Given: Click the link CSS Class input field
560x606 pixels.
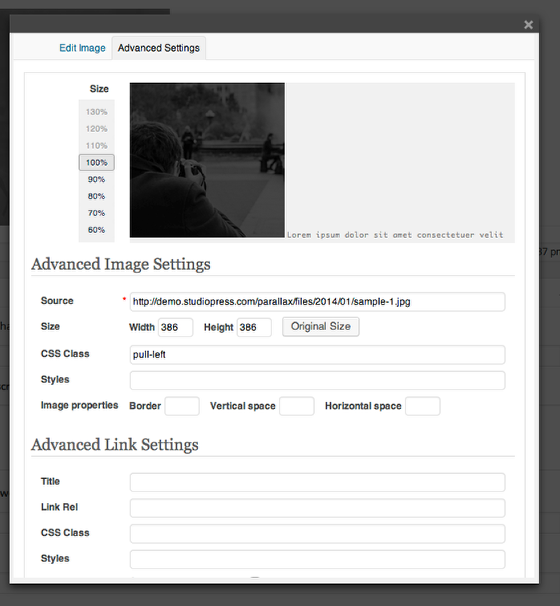Looking at the screenshot, I should tap(317, 534).
